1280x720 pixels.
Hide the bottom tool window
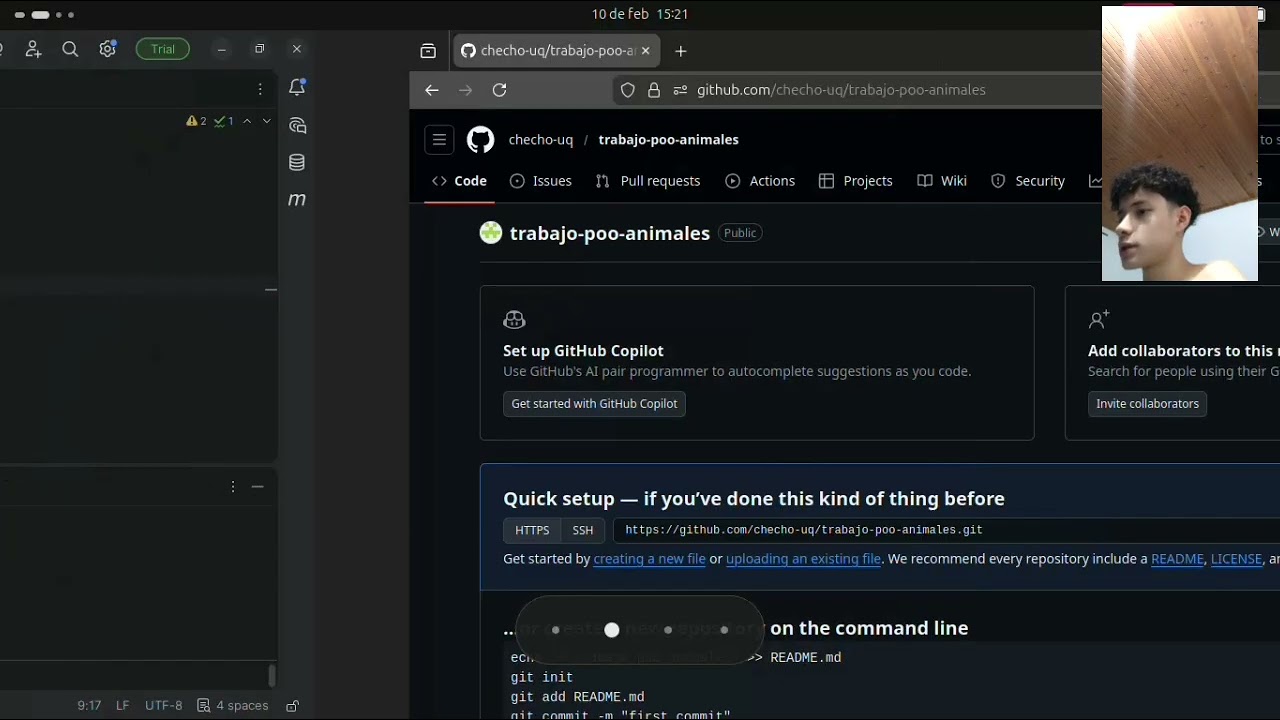pos(257,486)
